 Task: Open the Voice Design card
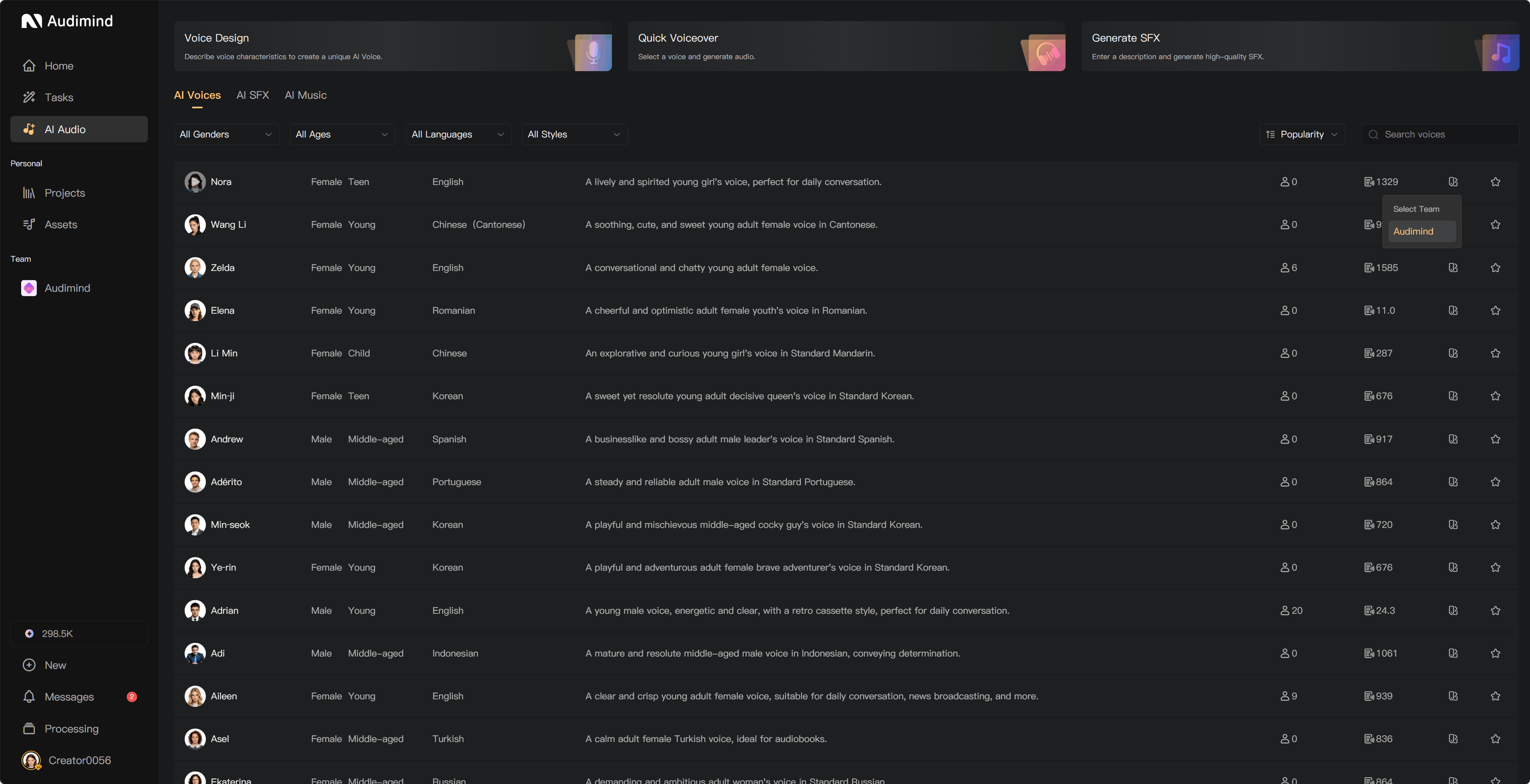[x=392, y=46]
